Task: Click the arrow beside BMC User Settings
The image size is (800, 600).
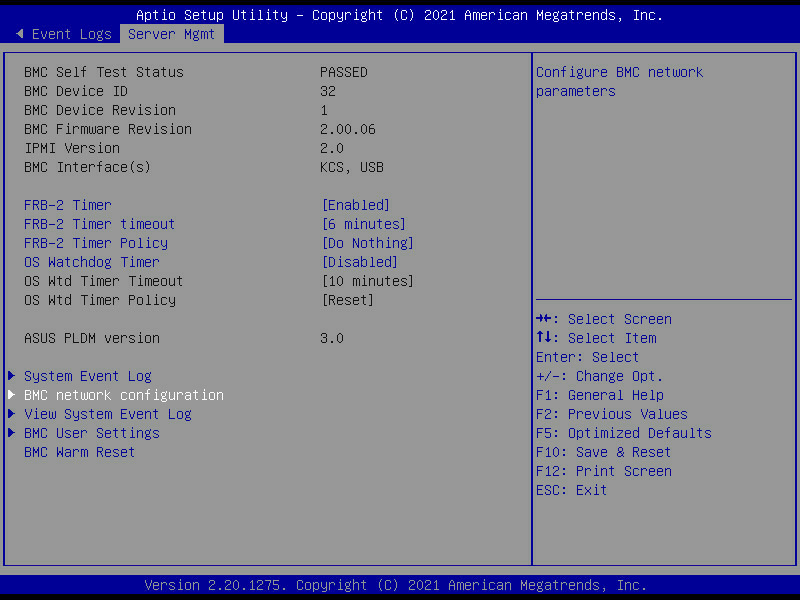Action: coord(12,433)
